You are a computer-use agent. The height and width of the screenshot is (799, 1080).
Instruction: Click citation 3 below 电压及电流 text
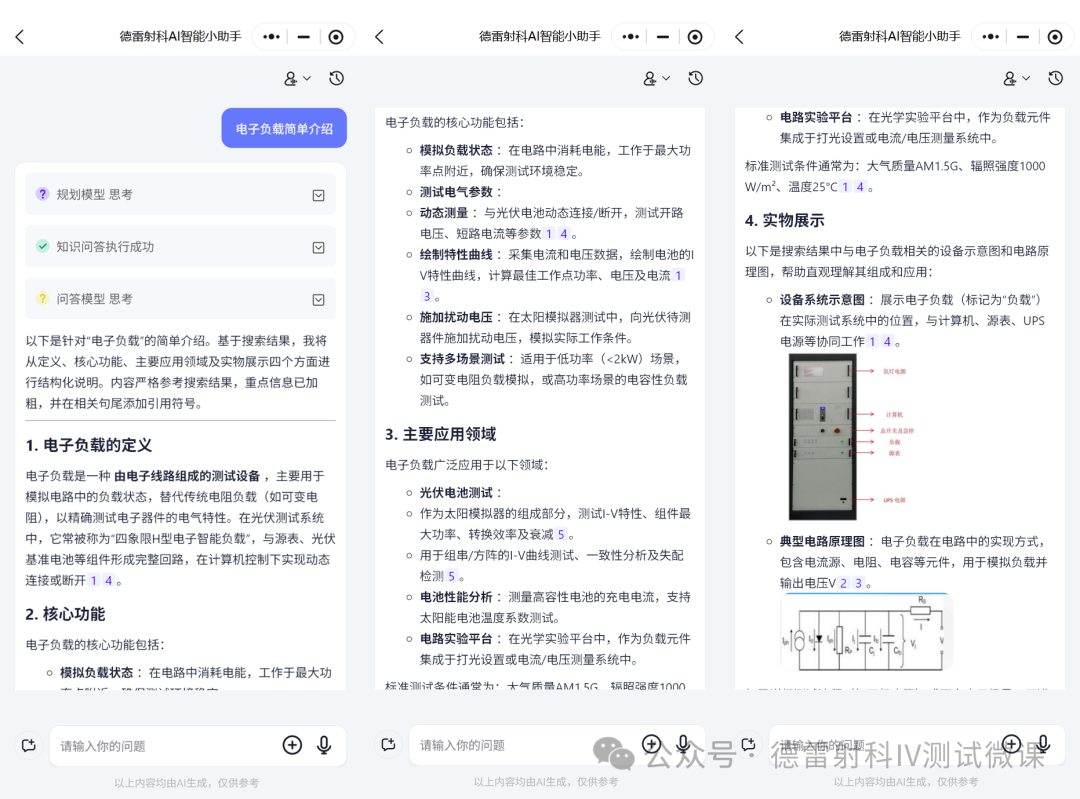click(427, 296)
